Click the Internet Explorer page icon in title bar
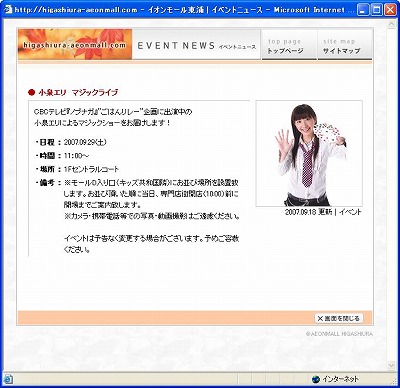This screenshot has height=388, width=400. coord(7,9)
